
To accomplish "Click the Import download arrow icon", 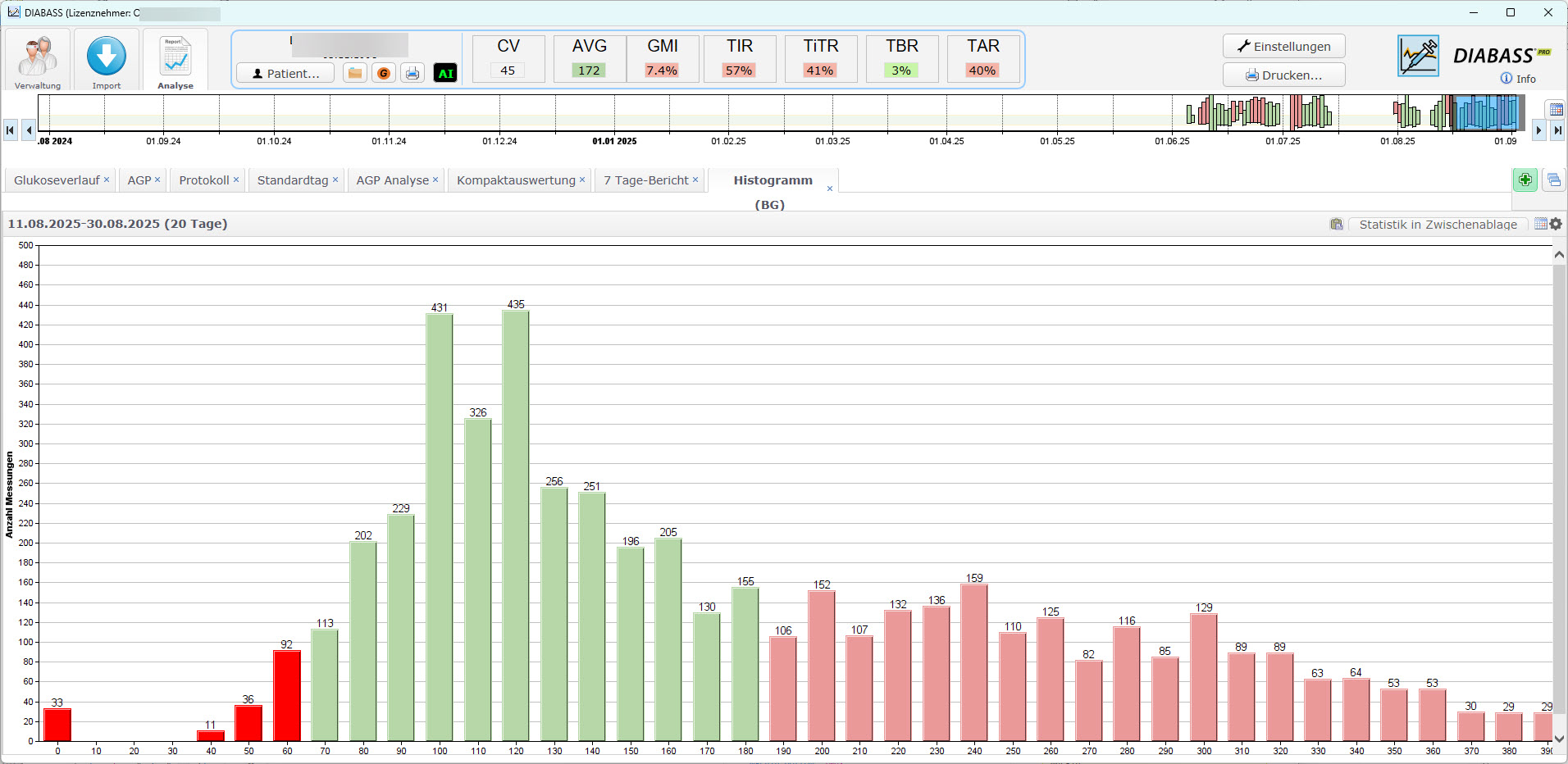I will pos(107,57).
